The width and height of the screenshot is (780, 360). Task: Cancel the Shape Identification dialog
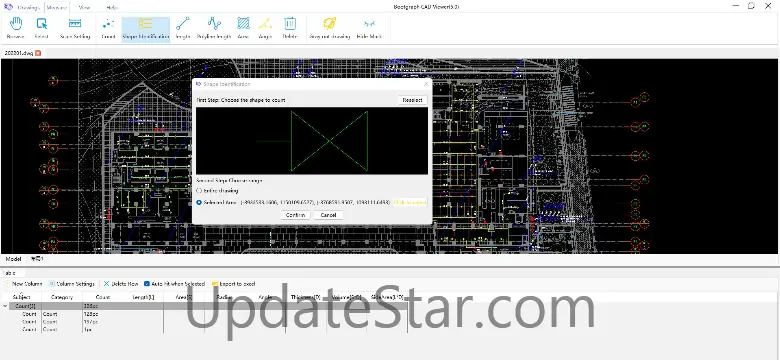(328, 215)
